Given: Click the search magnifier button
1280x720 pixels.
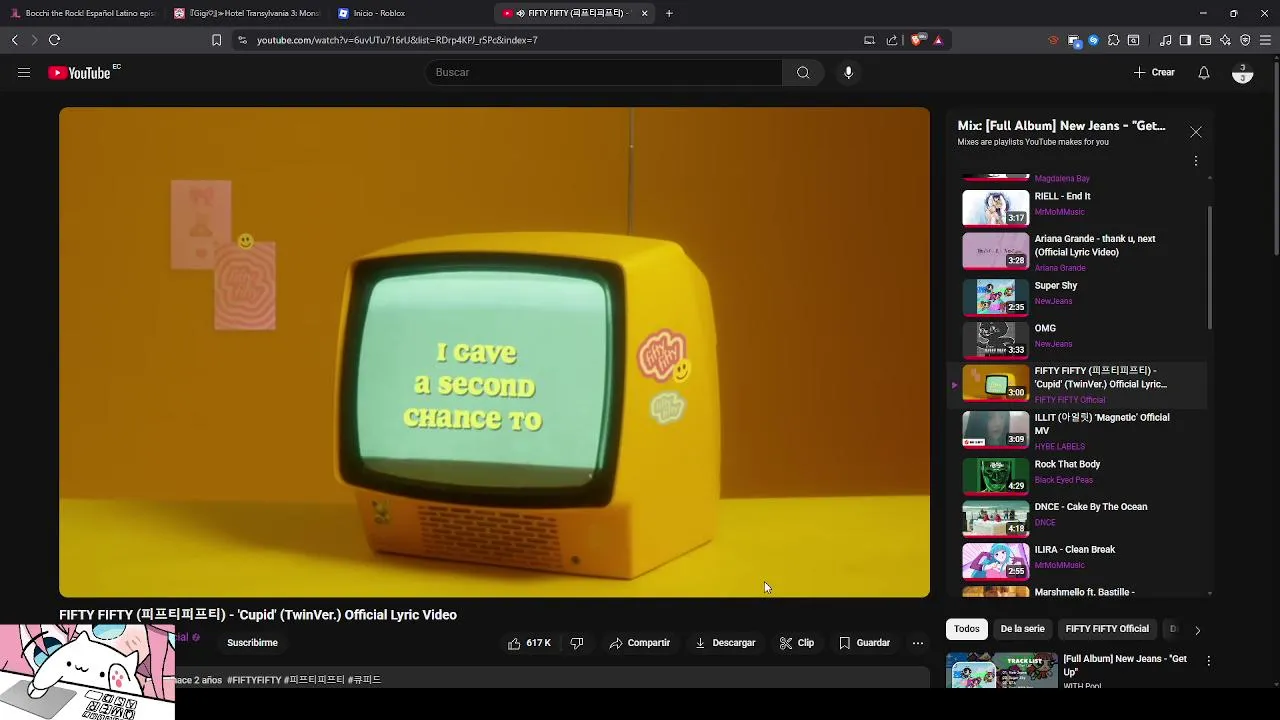Looking at the screenshot, I should point(803,72).
